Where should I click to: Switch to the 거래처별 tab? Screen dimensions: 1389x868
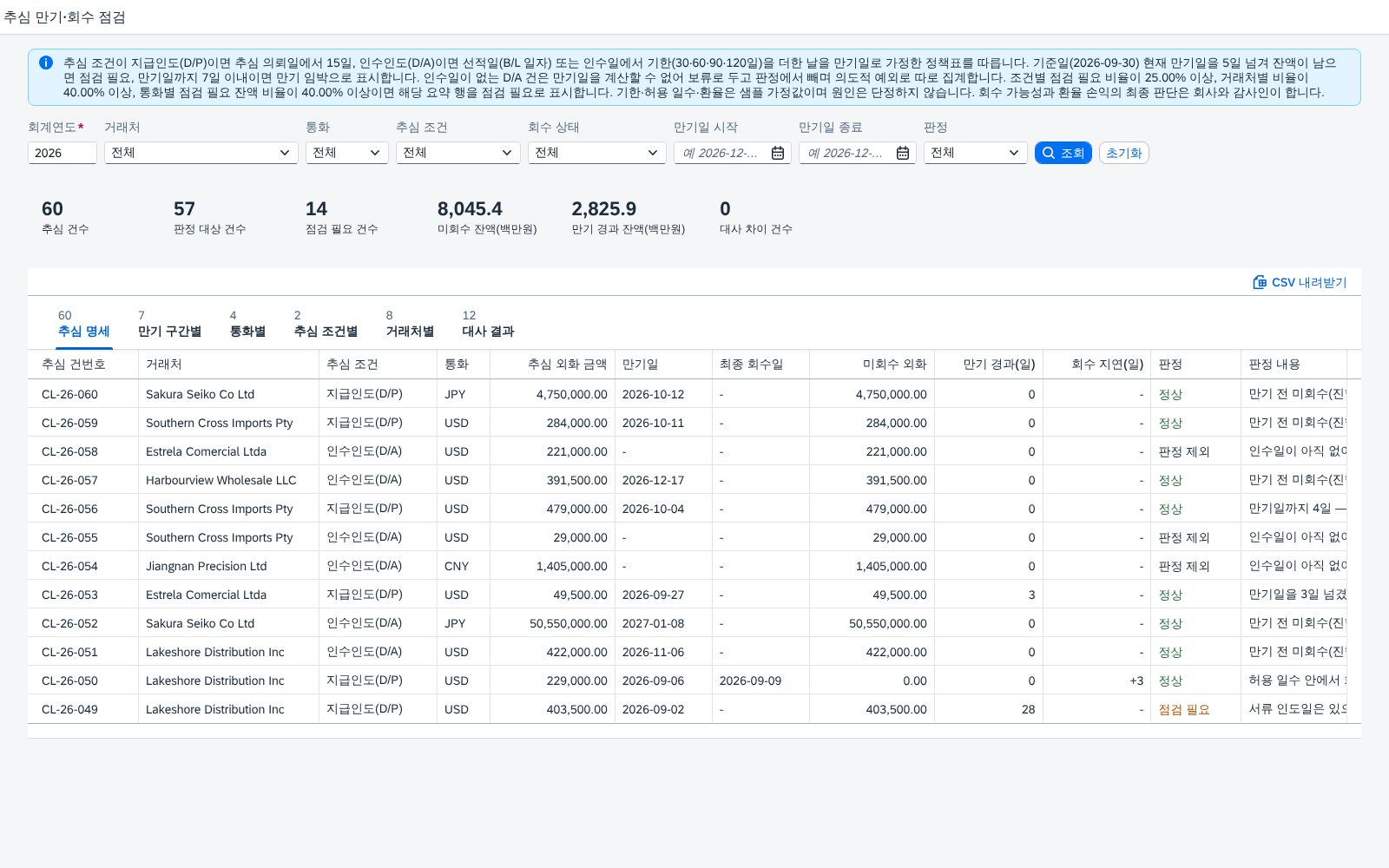coord(410,324)
